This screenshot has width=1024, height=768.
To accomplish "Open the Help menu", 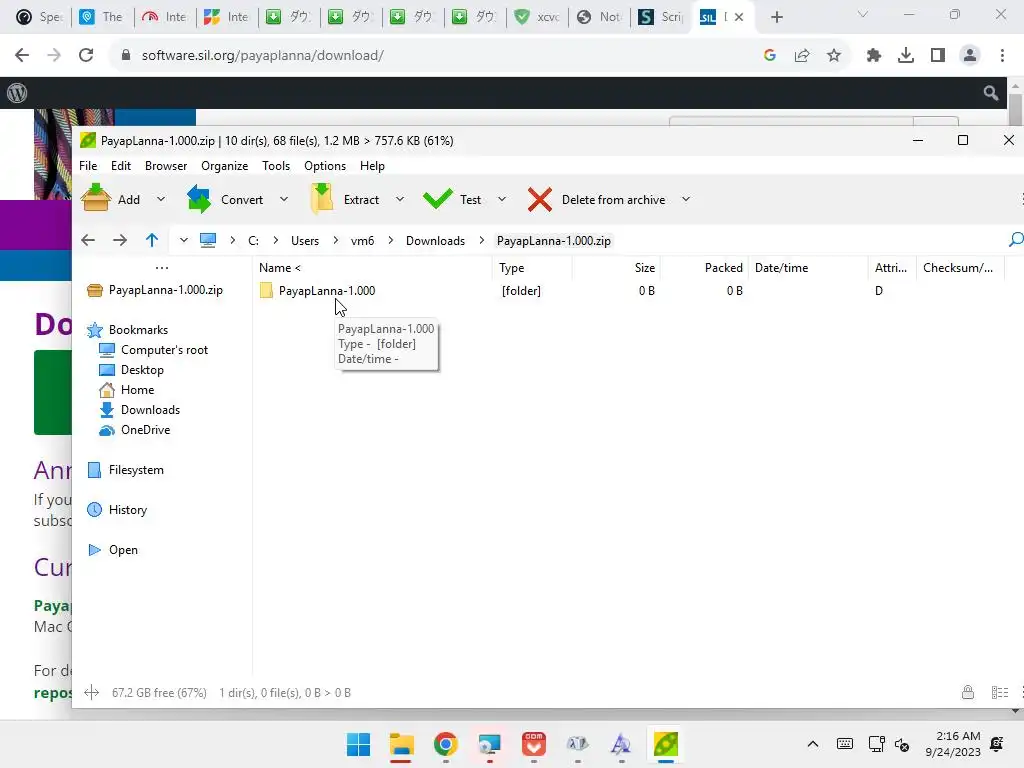I will pyautogui.click(x=372, y=166).
